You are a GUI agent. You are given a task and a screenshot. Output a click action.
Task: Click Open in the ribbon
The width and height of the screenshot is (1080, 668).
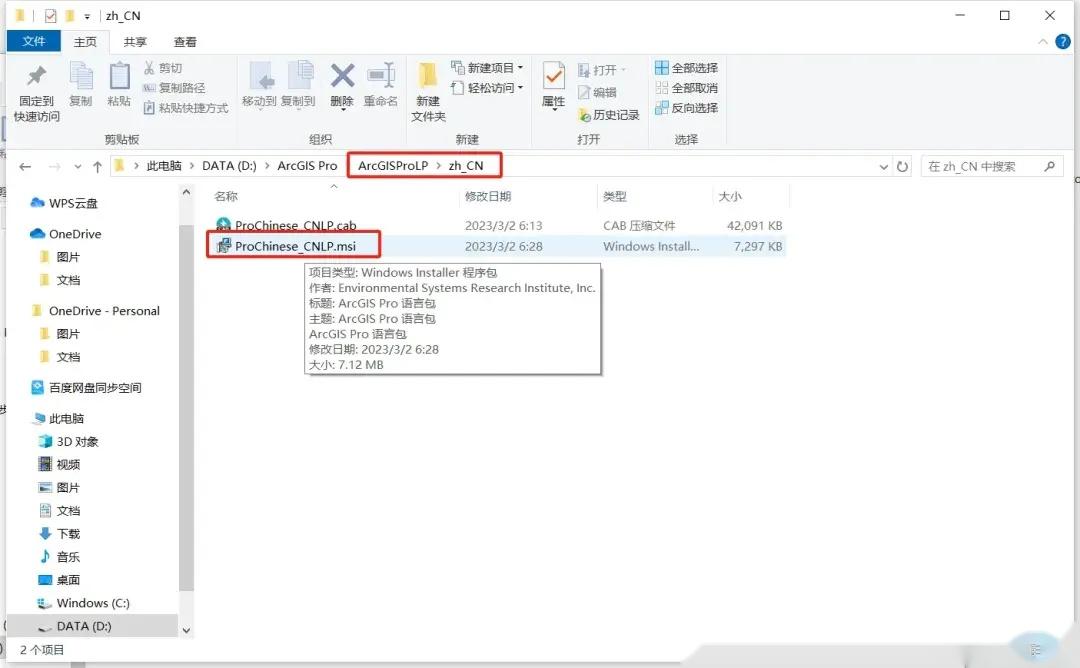pos(602,70)
